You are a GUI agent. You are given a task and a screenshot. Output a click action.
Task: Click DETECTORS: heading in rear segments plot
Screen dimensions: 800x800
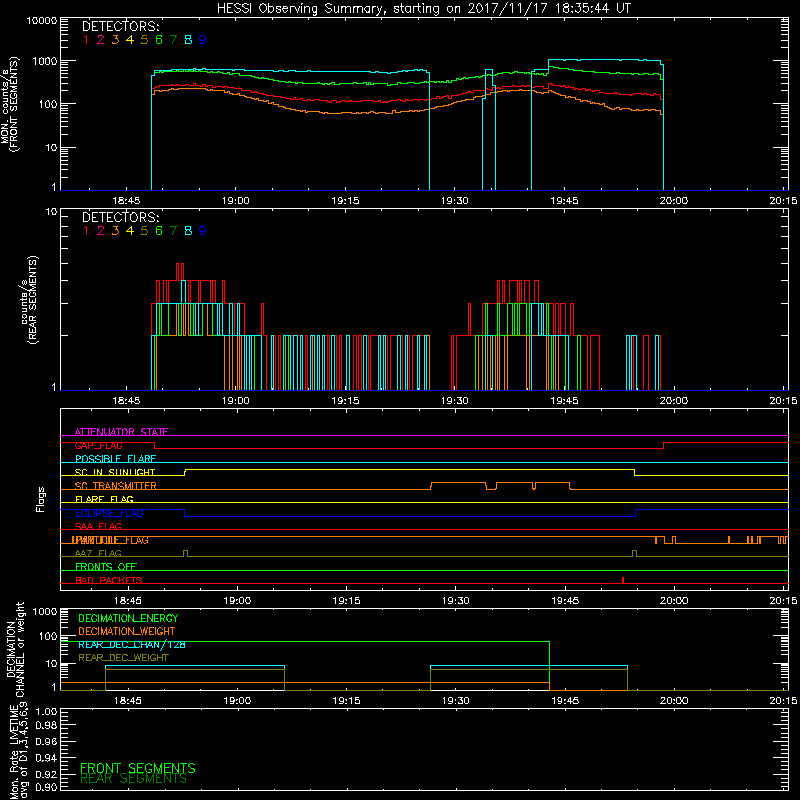(x=121, y=218)
